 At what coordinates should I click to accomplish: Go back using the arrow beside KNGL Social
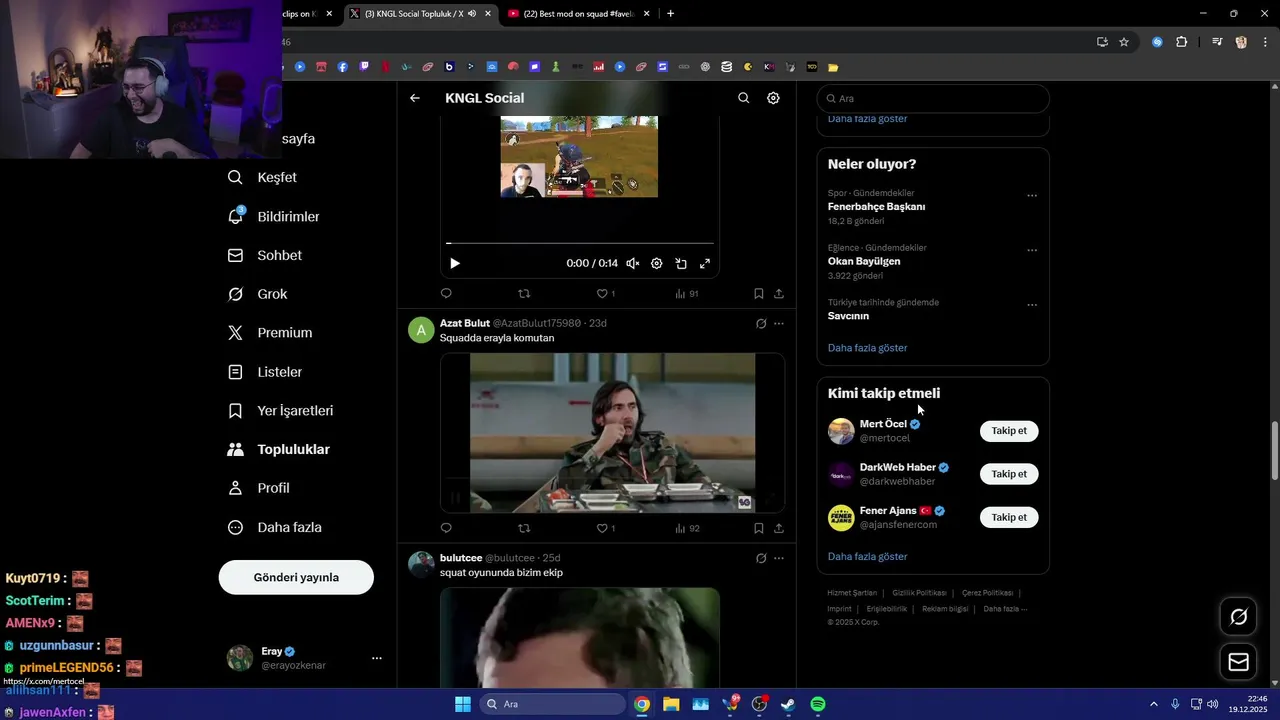point(415,98)
